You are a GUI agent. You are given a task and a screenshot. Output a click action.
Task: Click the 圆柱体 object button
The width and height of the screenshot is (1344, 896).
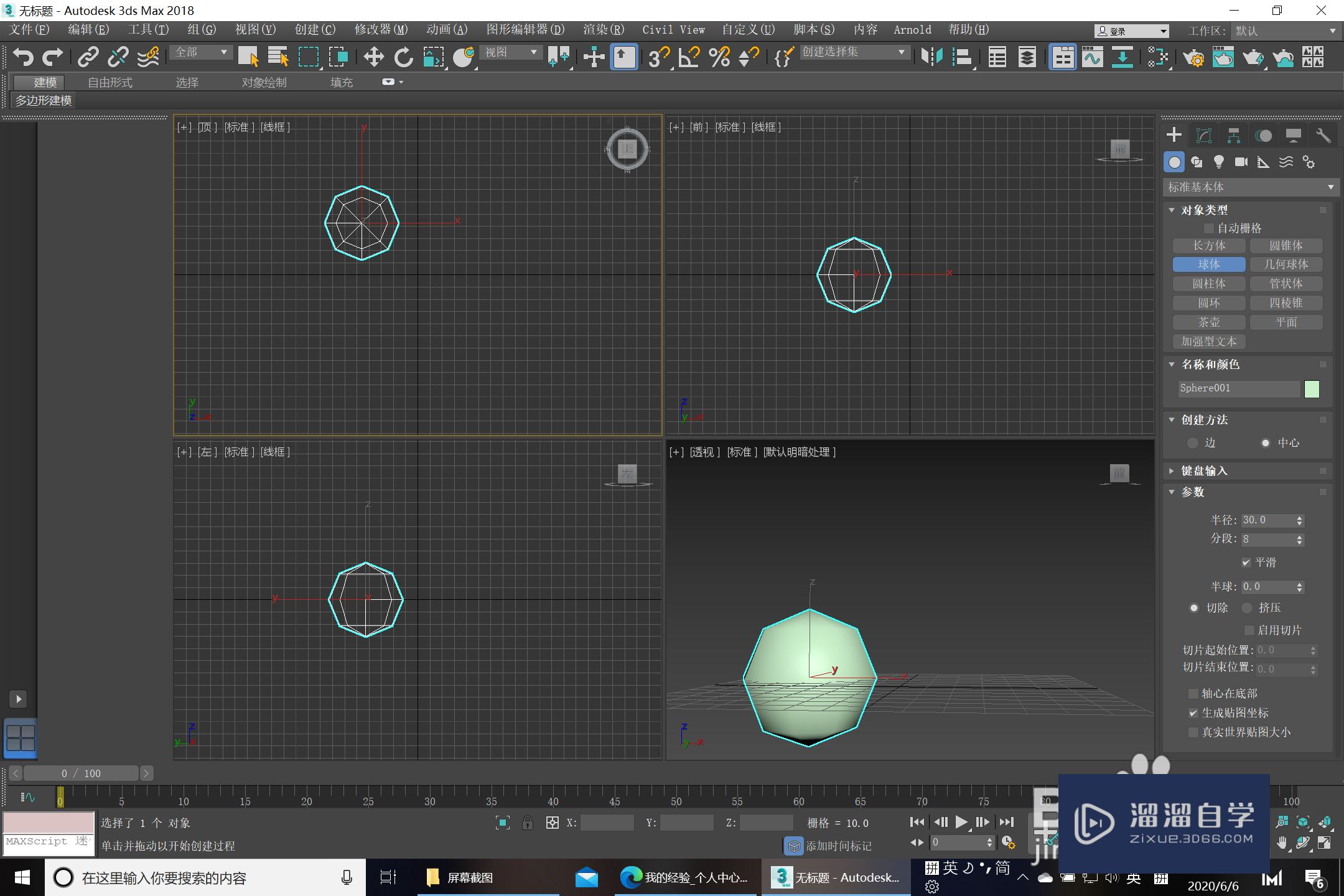pyautogui.click(x=1209, y=284)
